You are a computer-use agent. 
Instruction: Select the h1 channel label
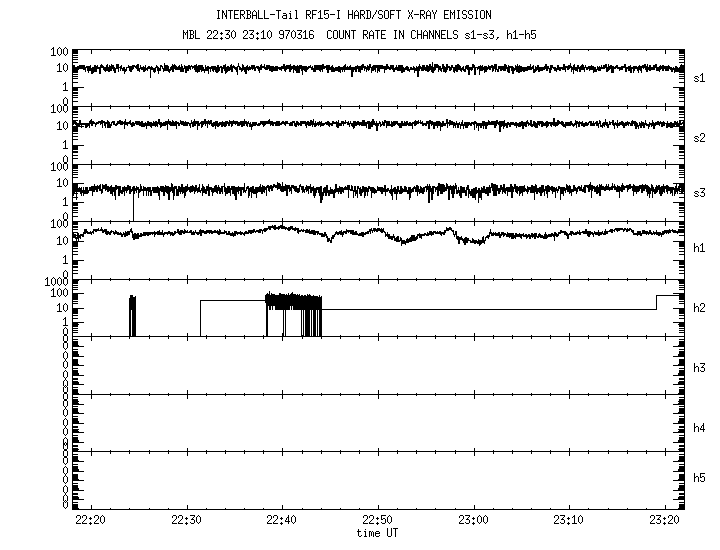699,247
